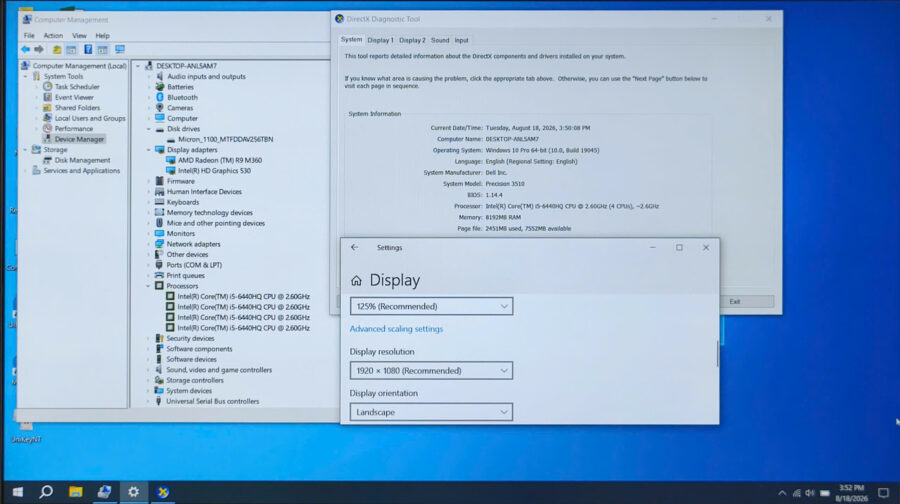
Task: Select Micron_1100_MTFDDAV256TBN disk drive
Action: (x=226, y=139)
